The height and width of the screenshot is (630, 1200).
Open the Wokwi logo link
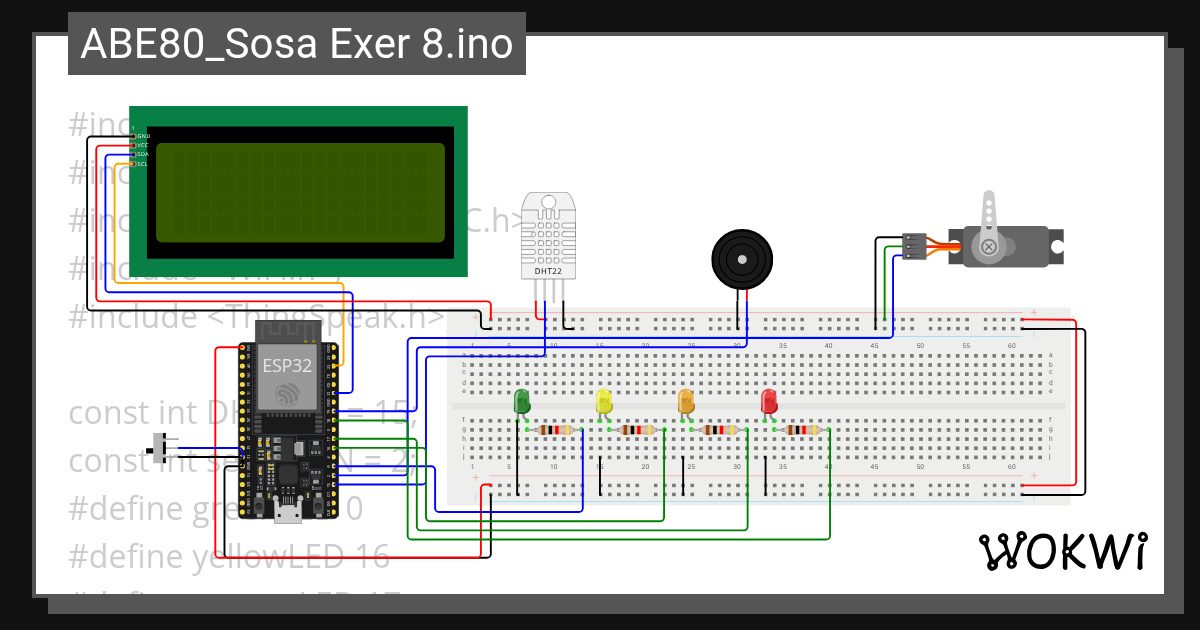pyautogui.click(x=1064, y=551)
